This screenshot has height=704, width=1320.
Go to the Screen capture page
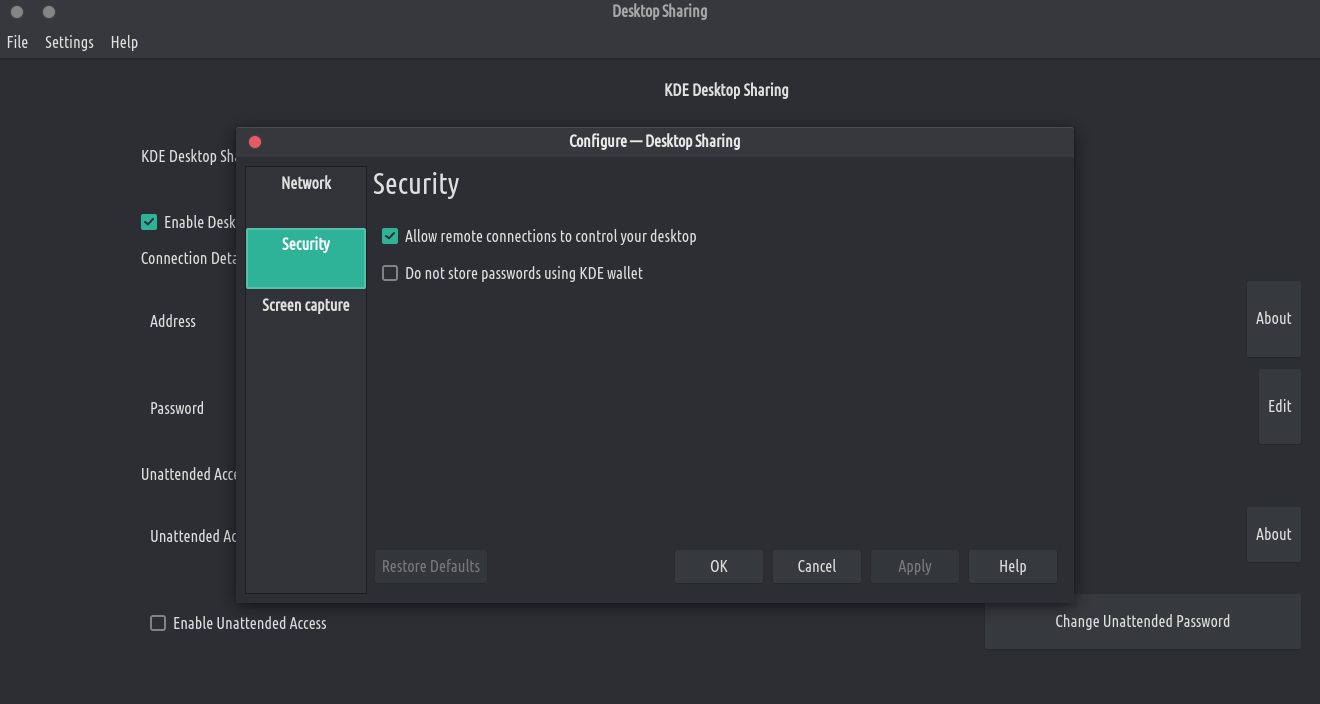pos(306,305)
